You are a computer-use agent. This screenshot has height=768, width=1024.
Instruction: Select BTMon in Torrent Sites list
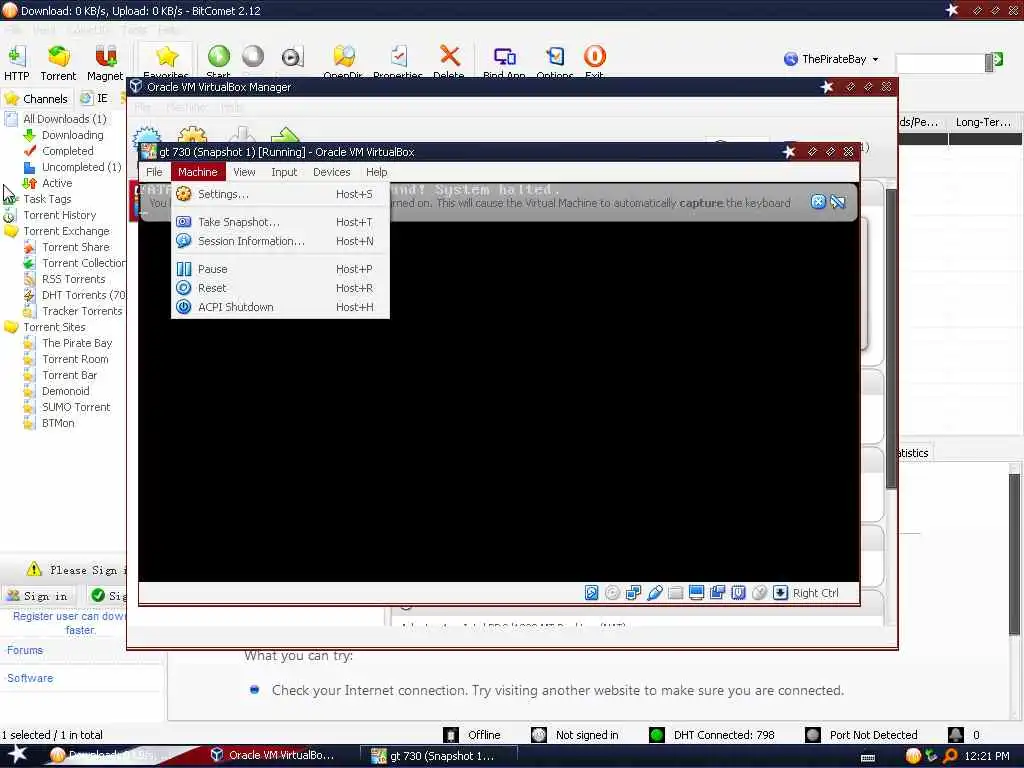[58, 423]
